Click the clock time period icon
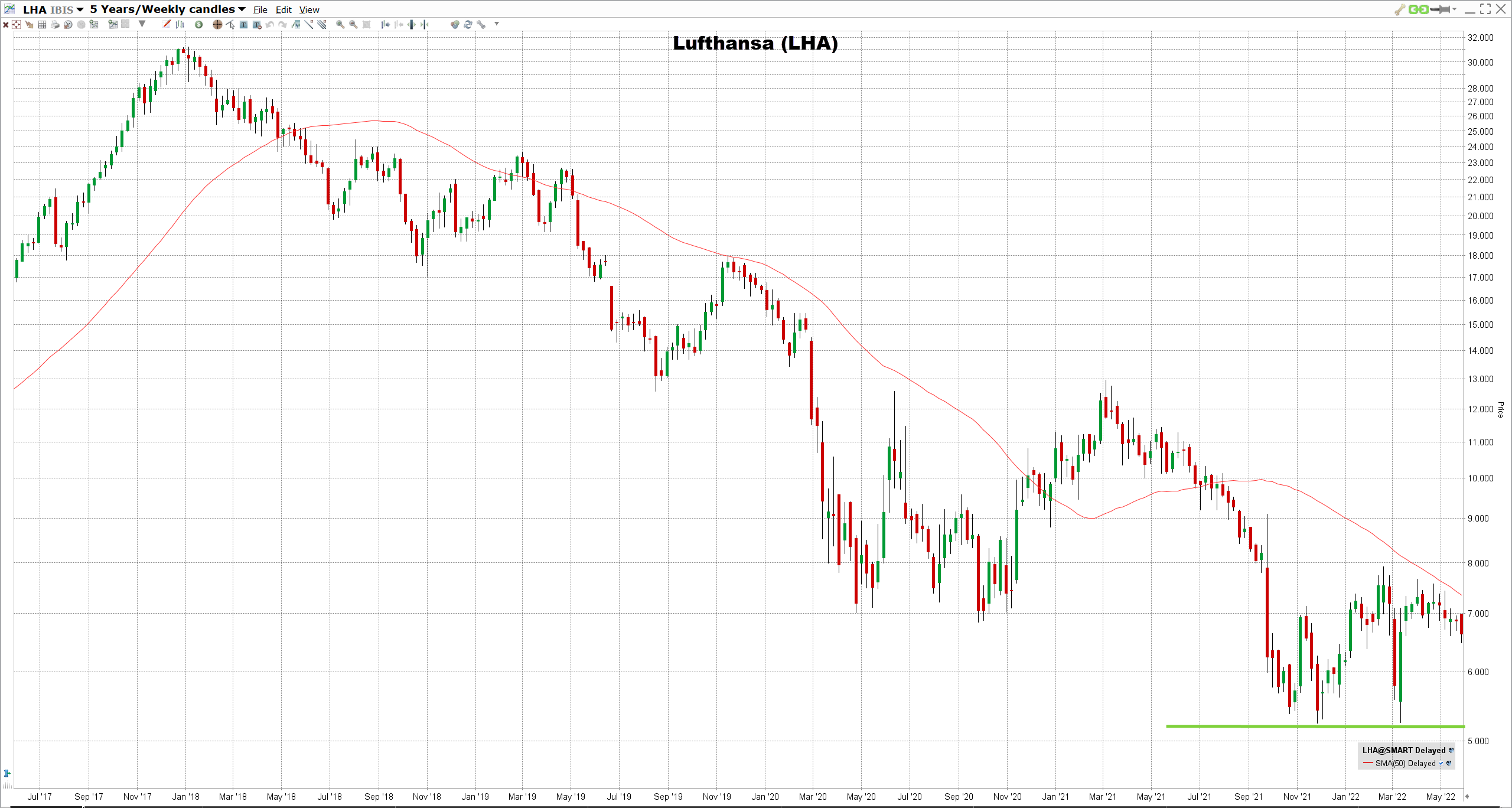This screenshot has width=1512, height=808. coord(68,24)
